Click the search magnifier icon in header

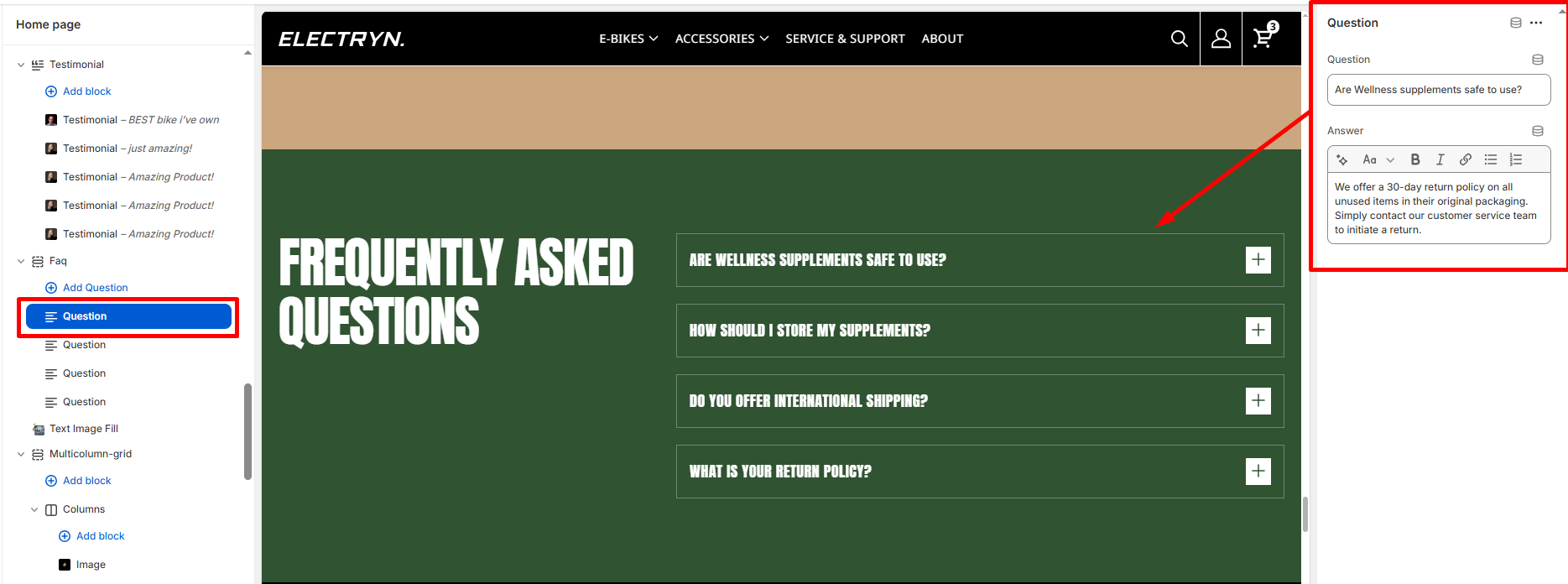(1179, 39)
